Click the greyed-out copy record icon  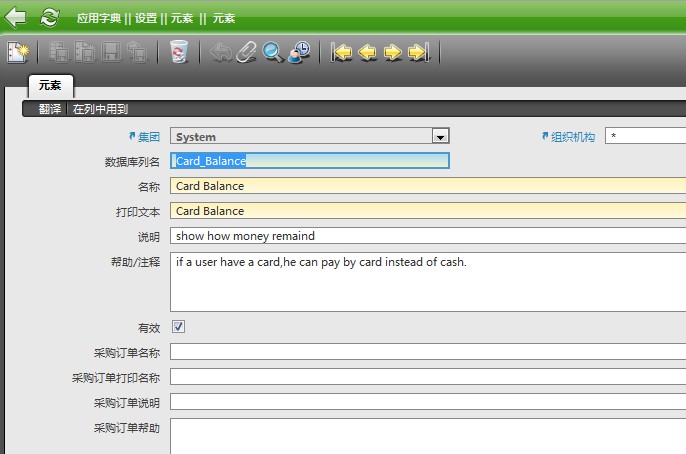pos(59,52)
